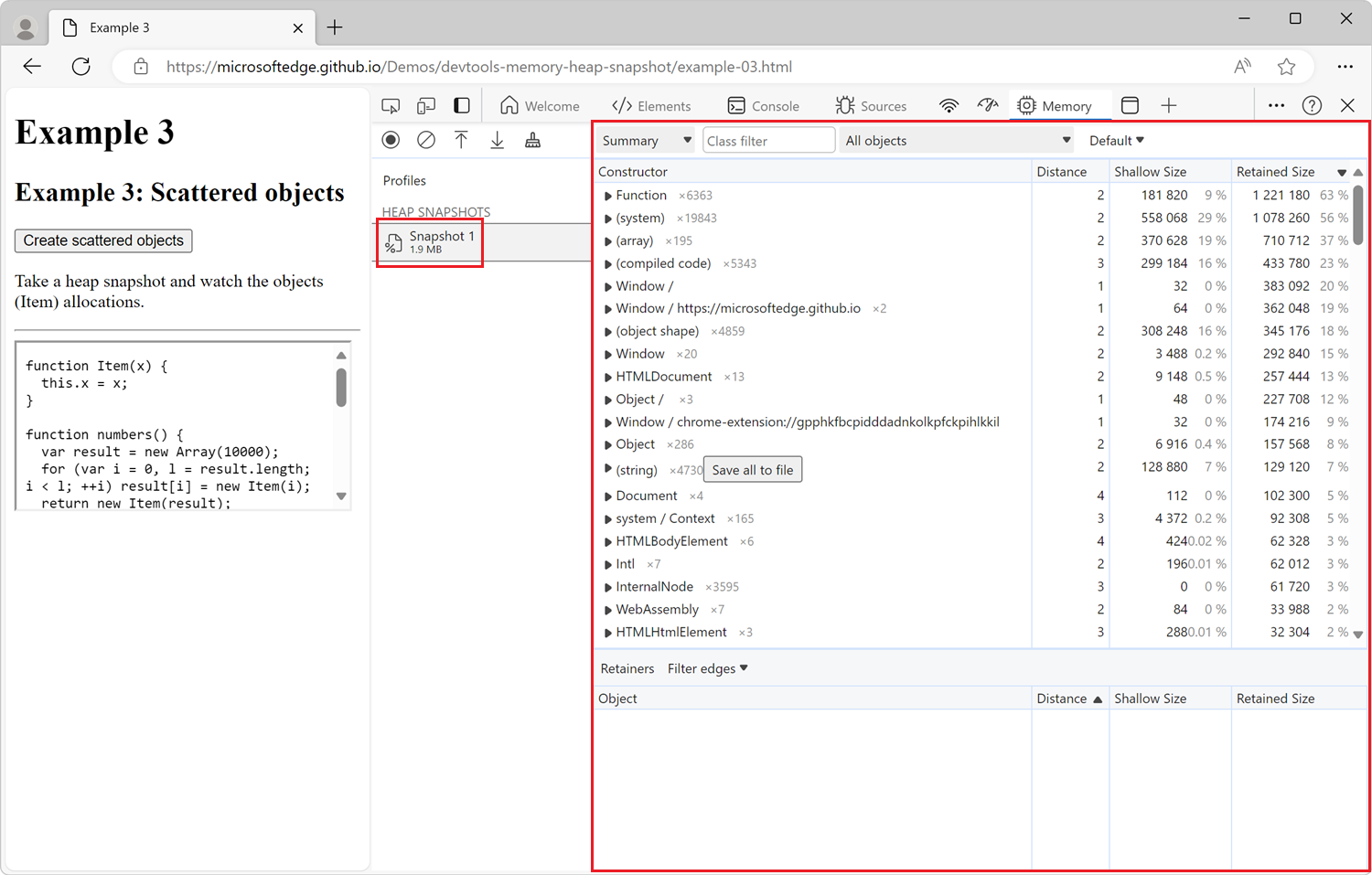
Task: Switch to the Console tab
Action: click(764, 106)
